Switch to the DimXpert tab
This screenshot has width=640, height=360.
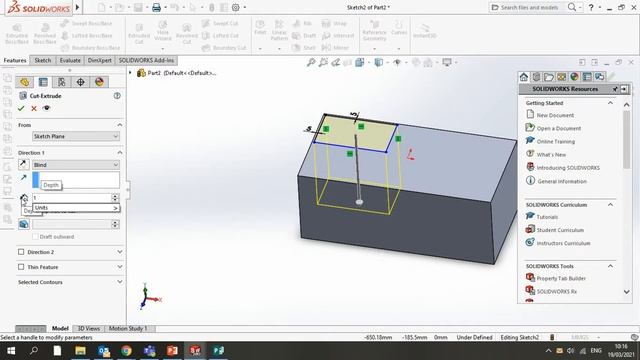click(100, 60)
